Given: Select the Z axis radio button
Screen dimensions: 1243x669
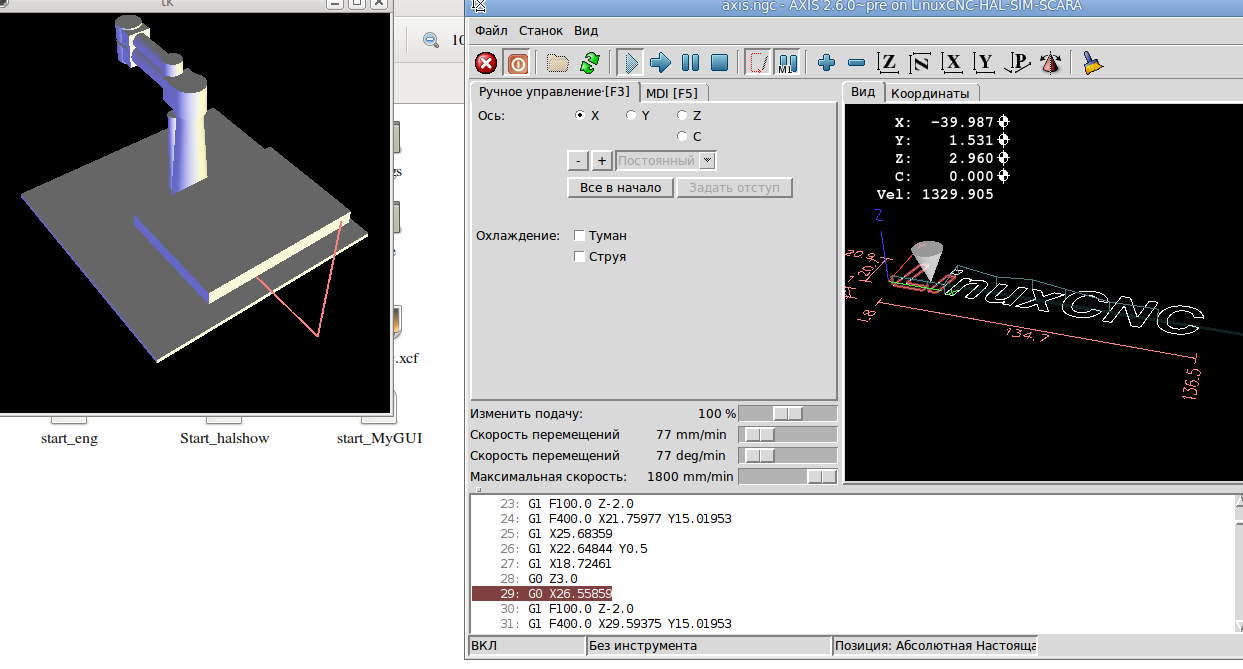Looking at the screenshot, I should click(x=682, y=115).
